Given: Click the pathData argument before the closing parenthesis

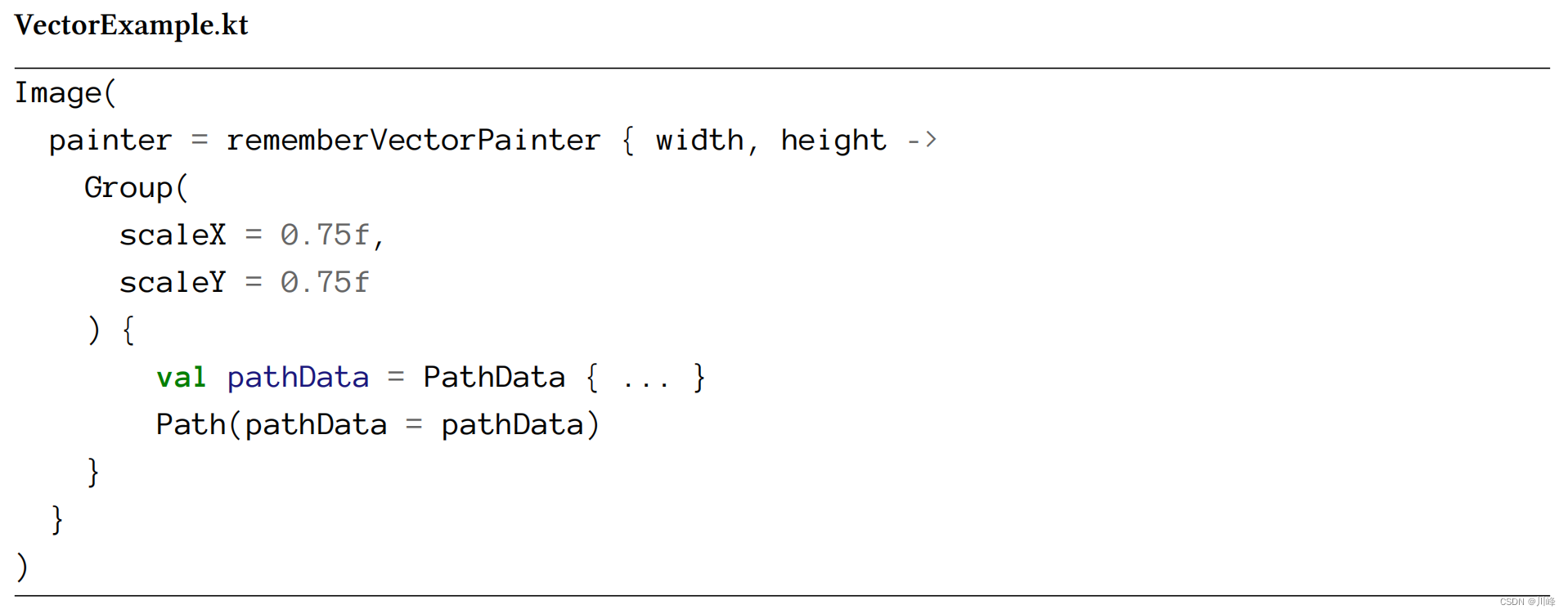Looking at the screenshot, I should [x=512, y=425].
